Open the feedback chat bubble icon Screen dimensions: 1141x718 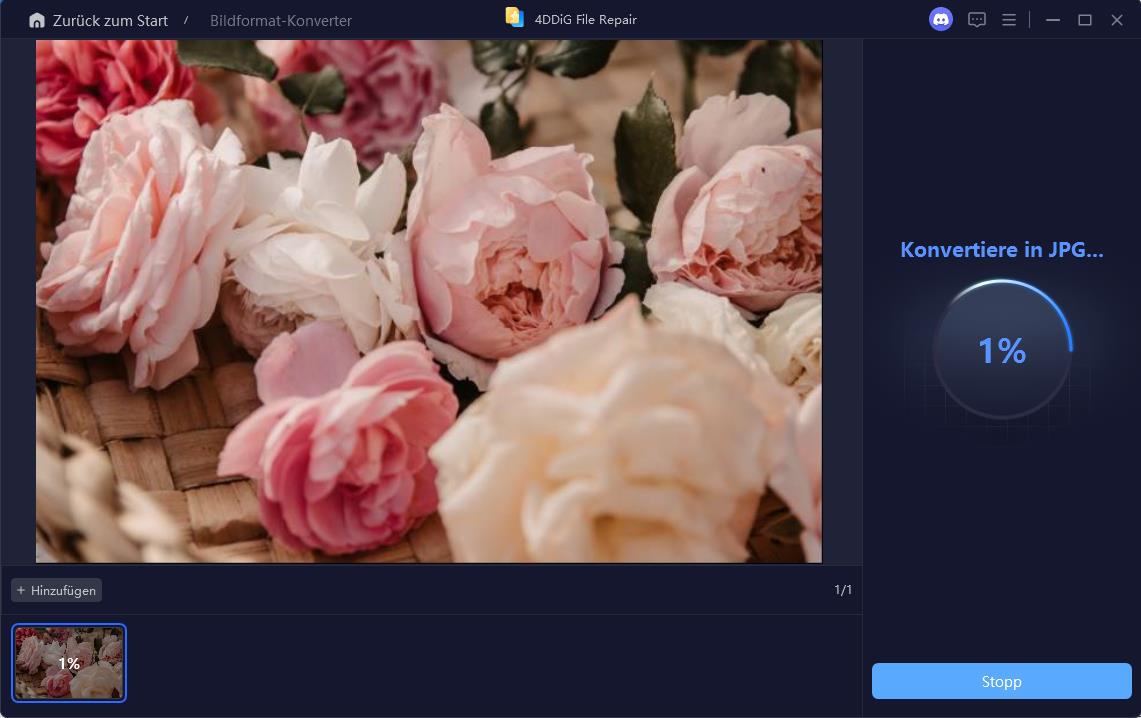point(977,20)
